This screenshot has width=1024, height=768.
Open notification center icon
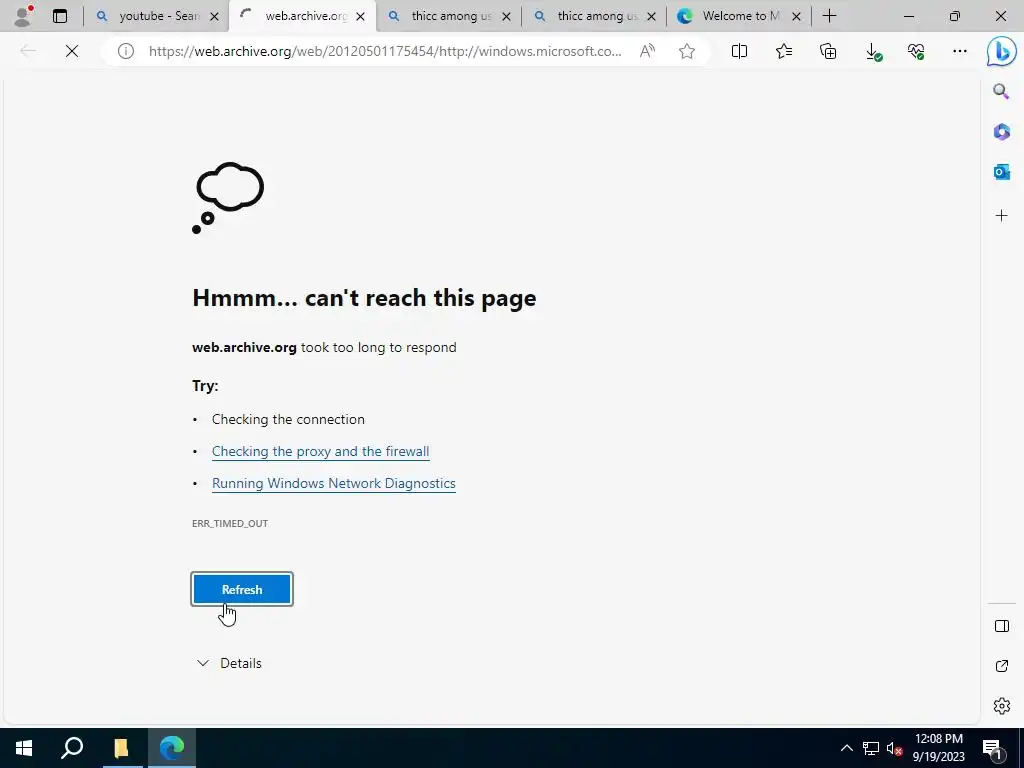[993, 748]
